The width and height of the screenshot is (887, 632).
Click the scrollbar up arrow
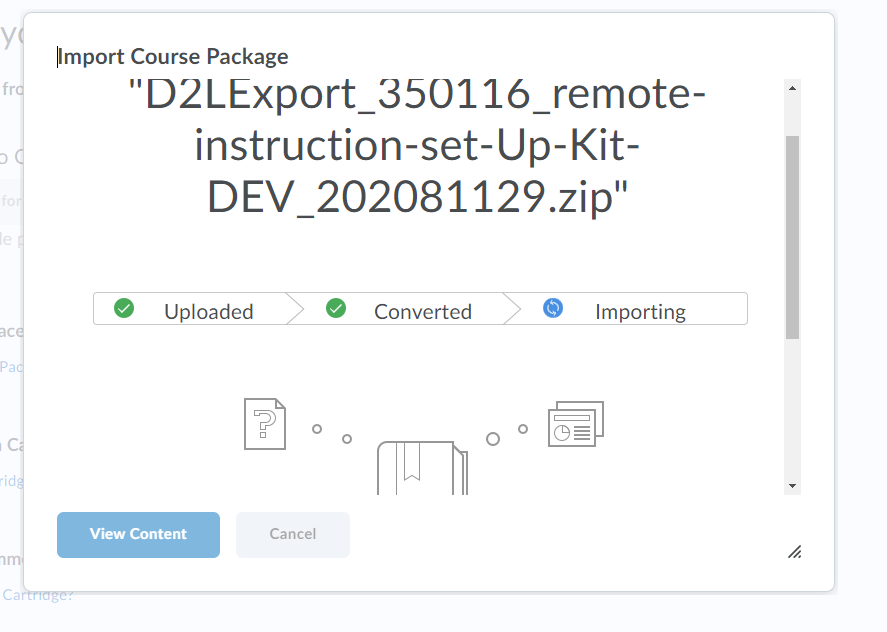[793, 88]
